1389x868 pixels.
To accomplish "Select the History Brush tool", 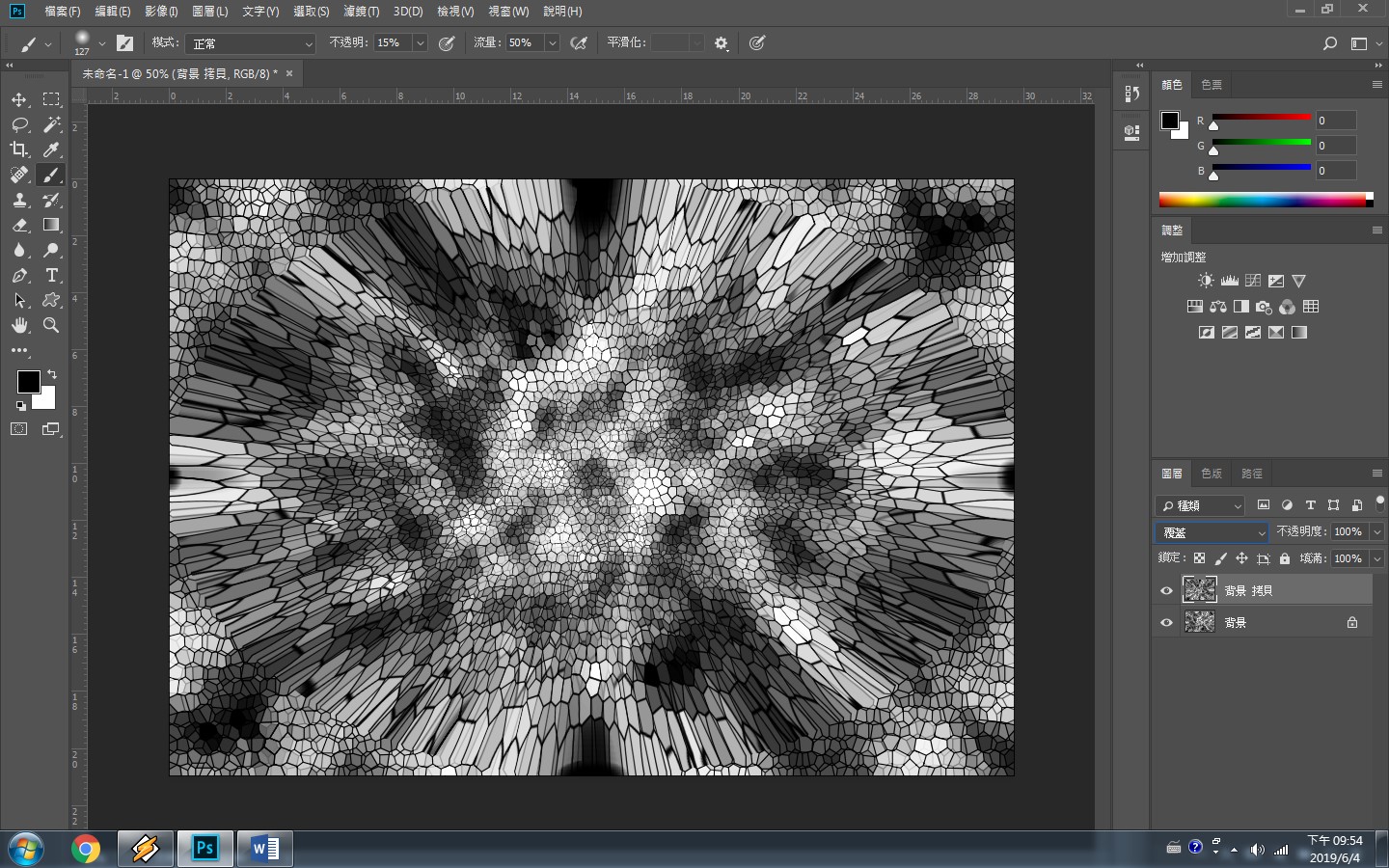I will (51, 200).
